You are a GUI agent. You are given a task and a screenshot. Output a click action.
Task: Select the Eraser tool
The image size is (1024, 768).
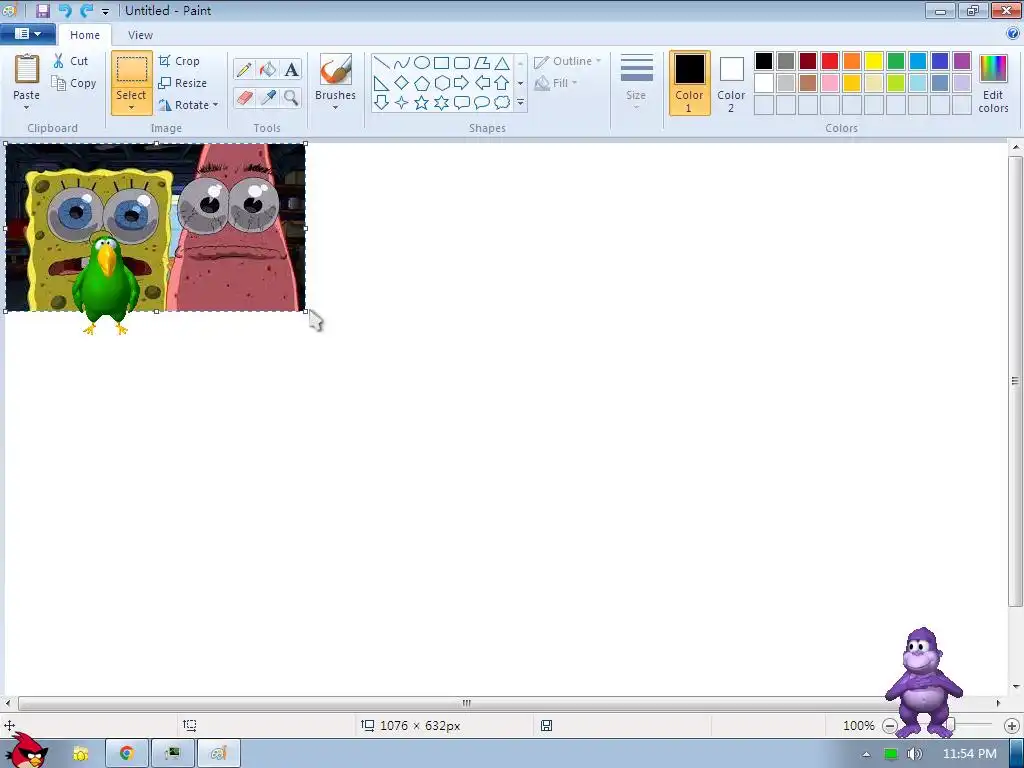[244, 98]
